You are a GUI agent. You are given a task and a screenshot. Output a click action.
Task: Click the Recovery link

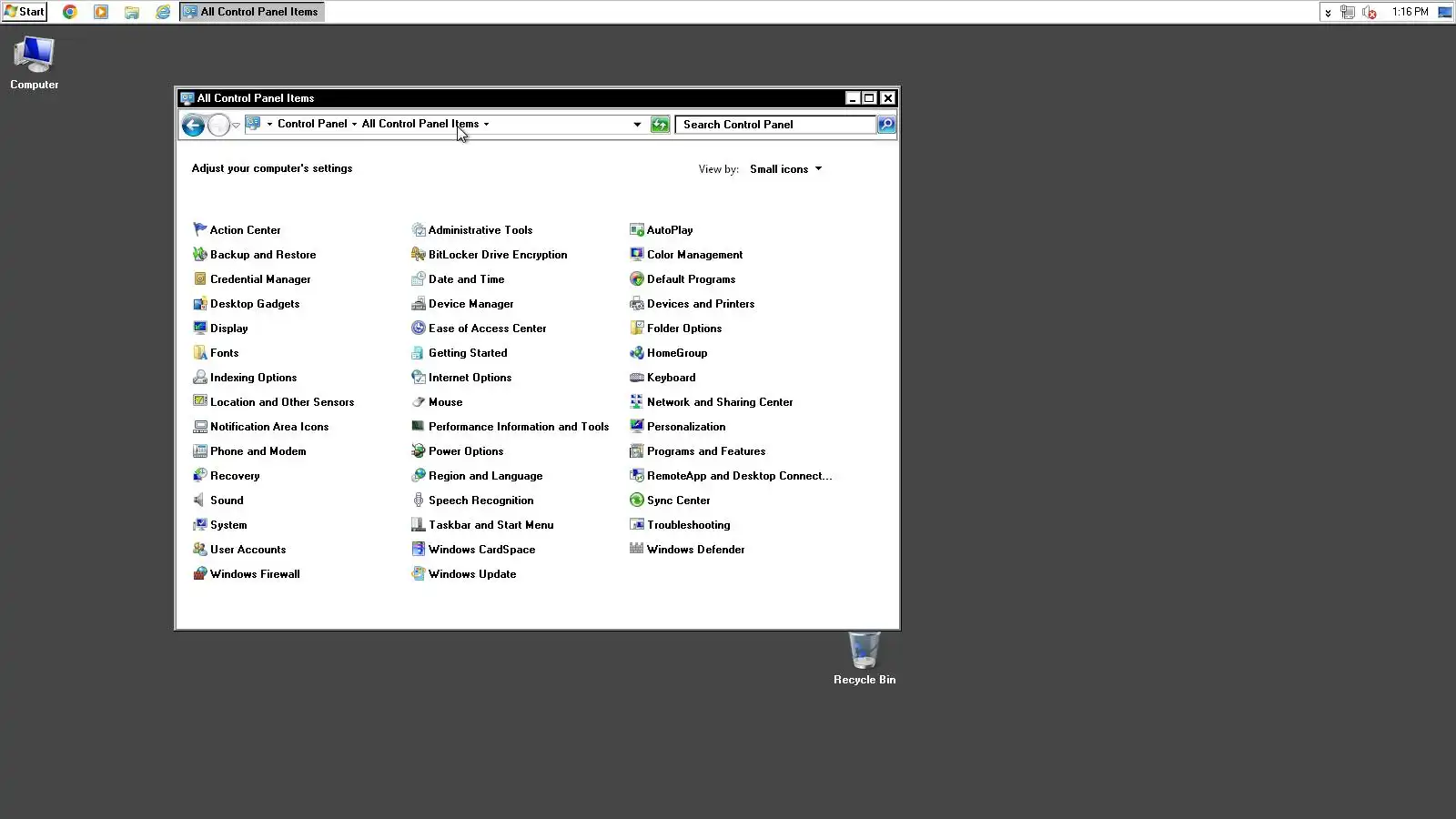coord(235,475)
